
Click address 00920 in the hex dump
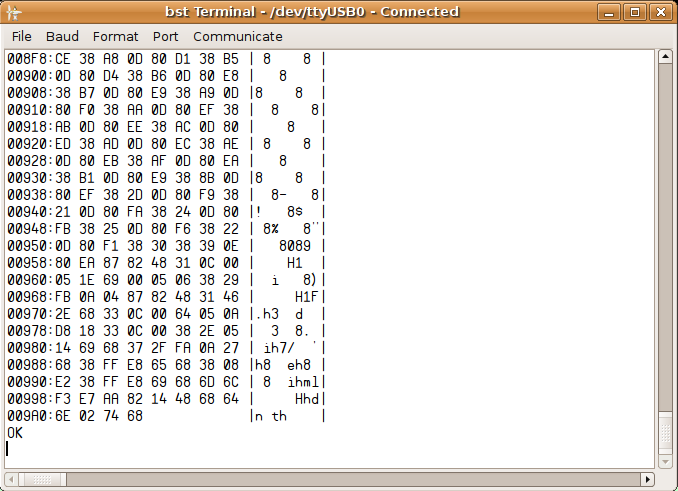(x=29, y=143)
